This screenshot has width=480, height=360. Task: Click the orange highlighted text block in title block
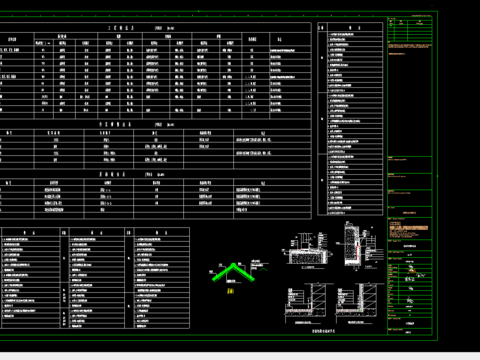pyautogui.click(x=409, y=228)
